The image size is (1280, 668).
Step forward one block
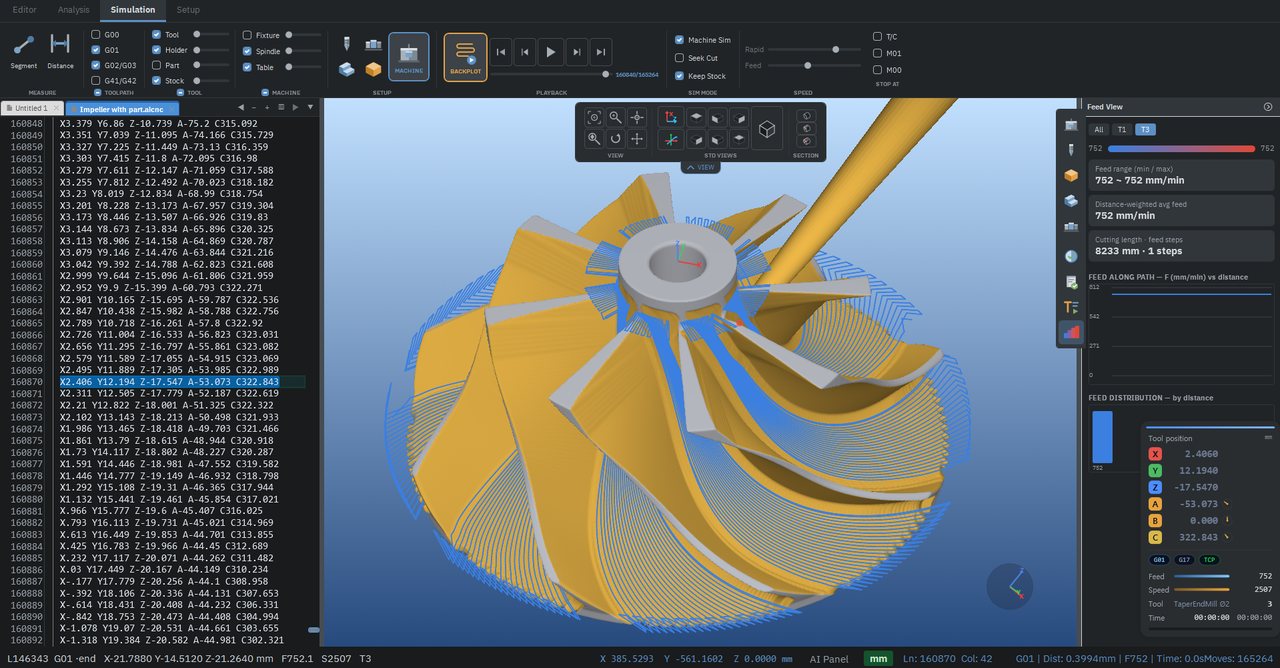pos(576,53)
